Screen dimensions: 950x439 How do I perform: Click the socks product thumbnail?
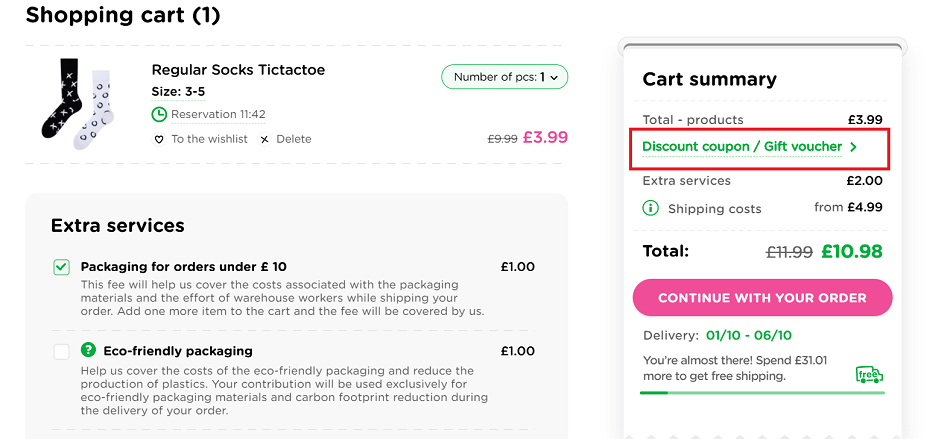74,100
